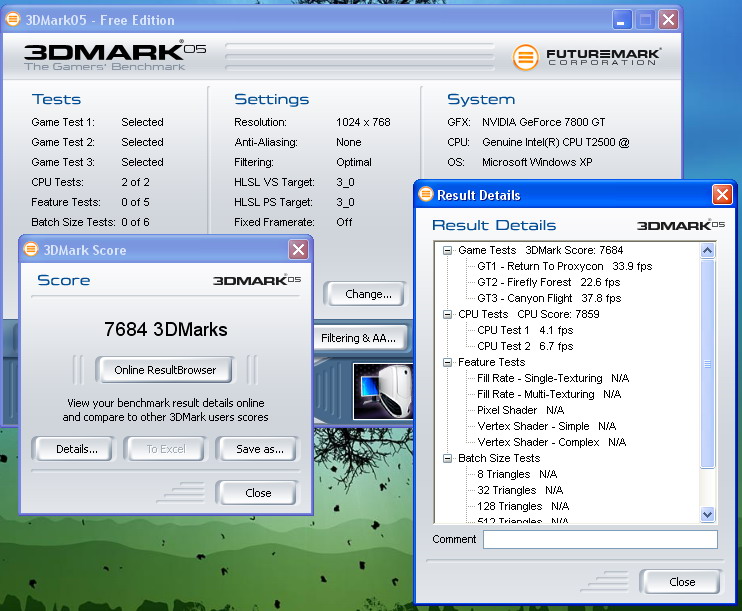Open the Online ResultBrowser
The width and height of the screenshot is (742, 611).
165,370
